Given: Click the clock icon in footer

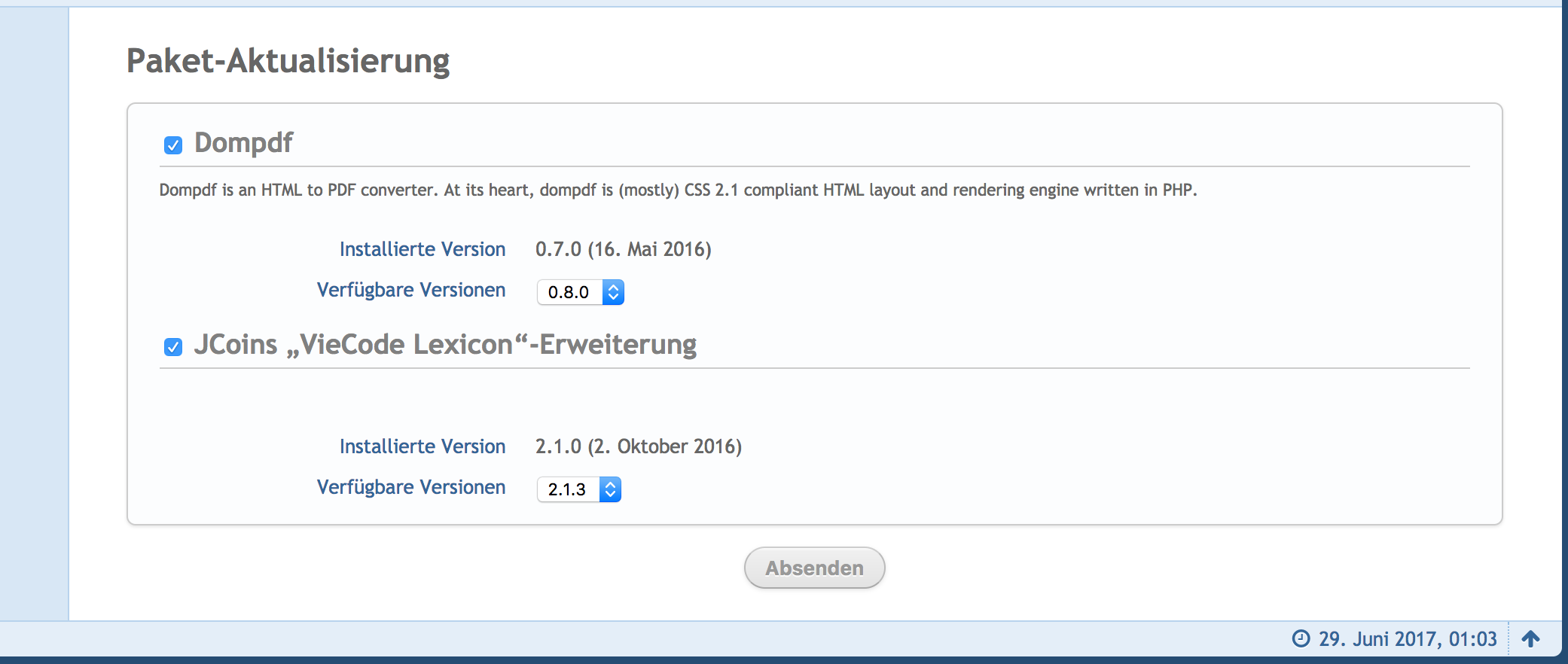Looking at the screenshot, I should (1301, 639).
